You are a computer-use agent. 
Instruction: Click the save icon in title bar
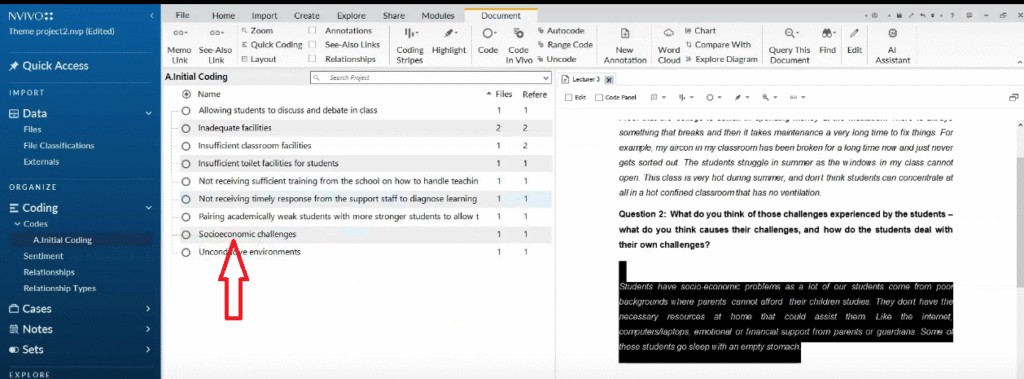[899, 15]
